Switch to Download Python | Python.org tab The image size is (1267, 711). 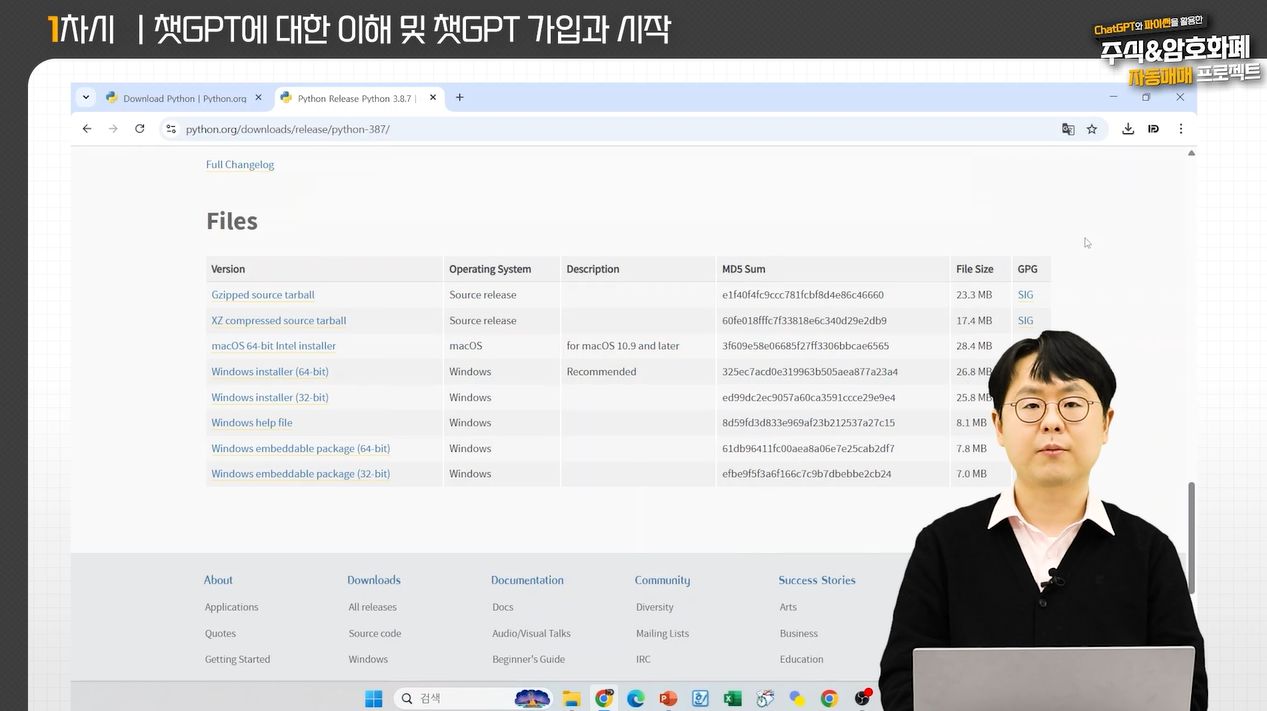[183, 98]
